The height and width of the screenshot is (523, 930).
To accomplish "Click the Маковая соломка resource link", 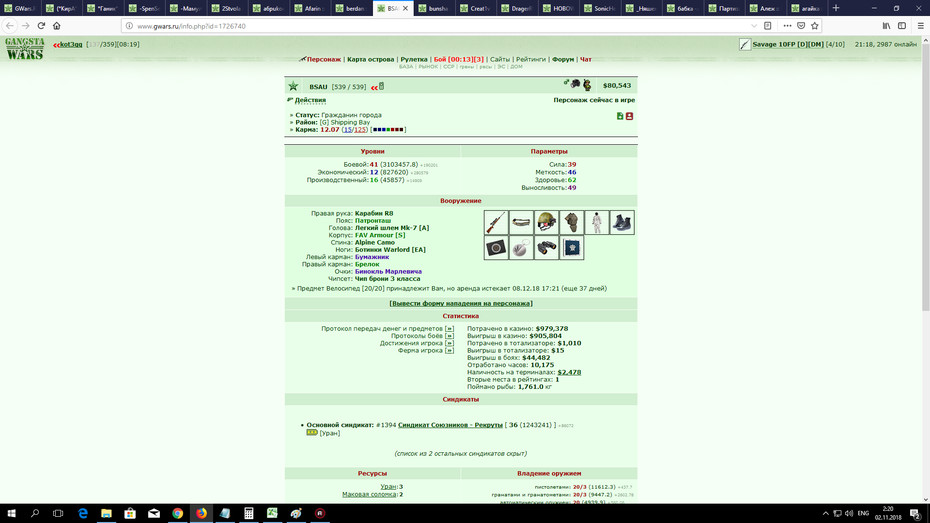I will tap(369, 495).
